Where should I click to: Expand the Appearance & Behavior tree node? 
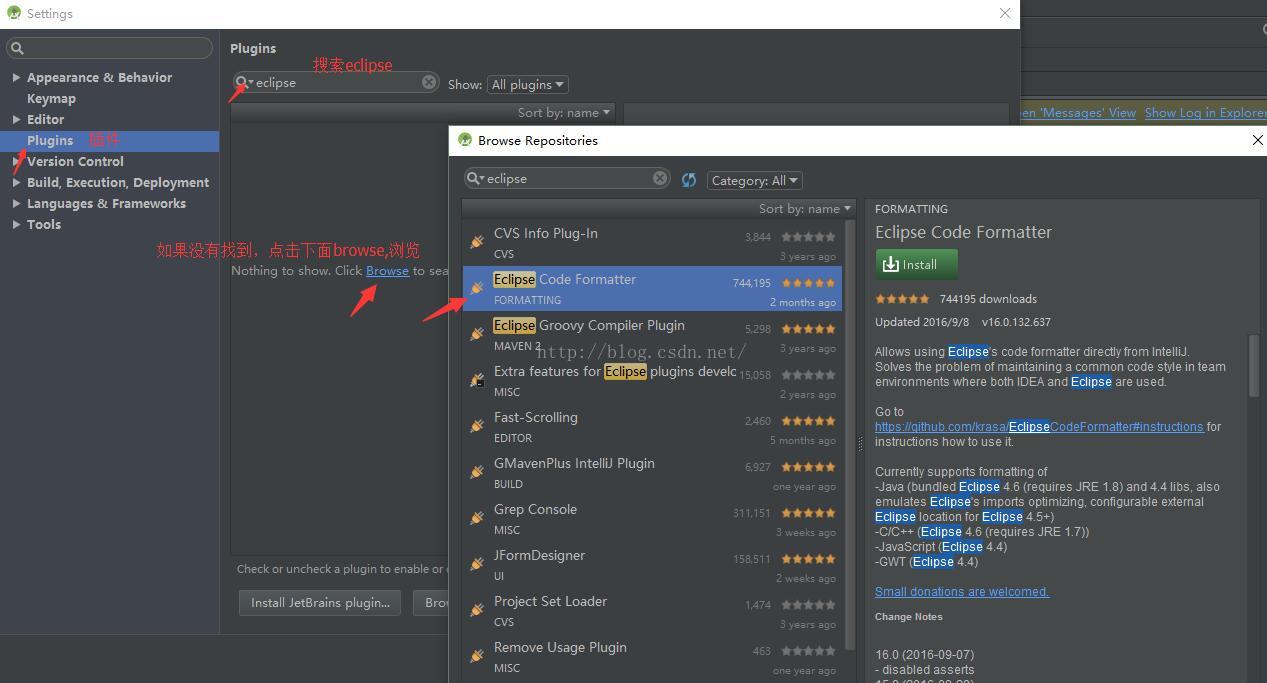16,77
